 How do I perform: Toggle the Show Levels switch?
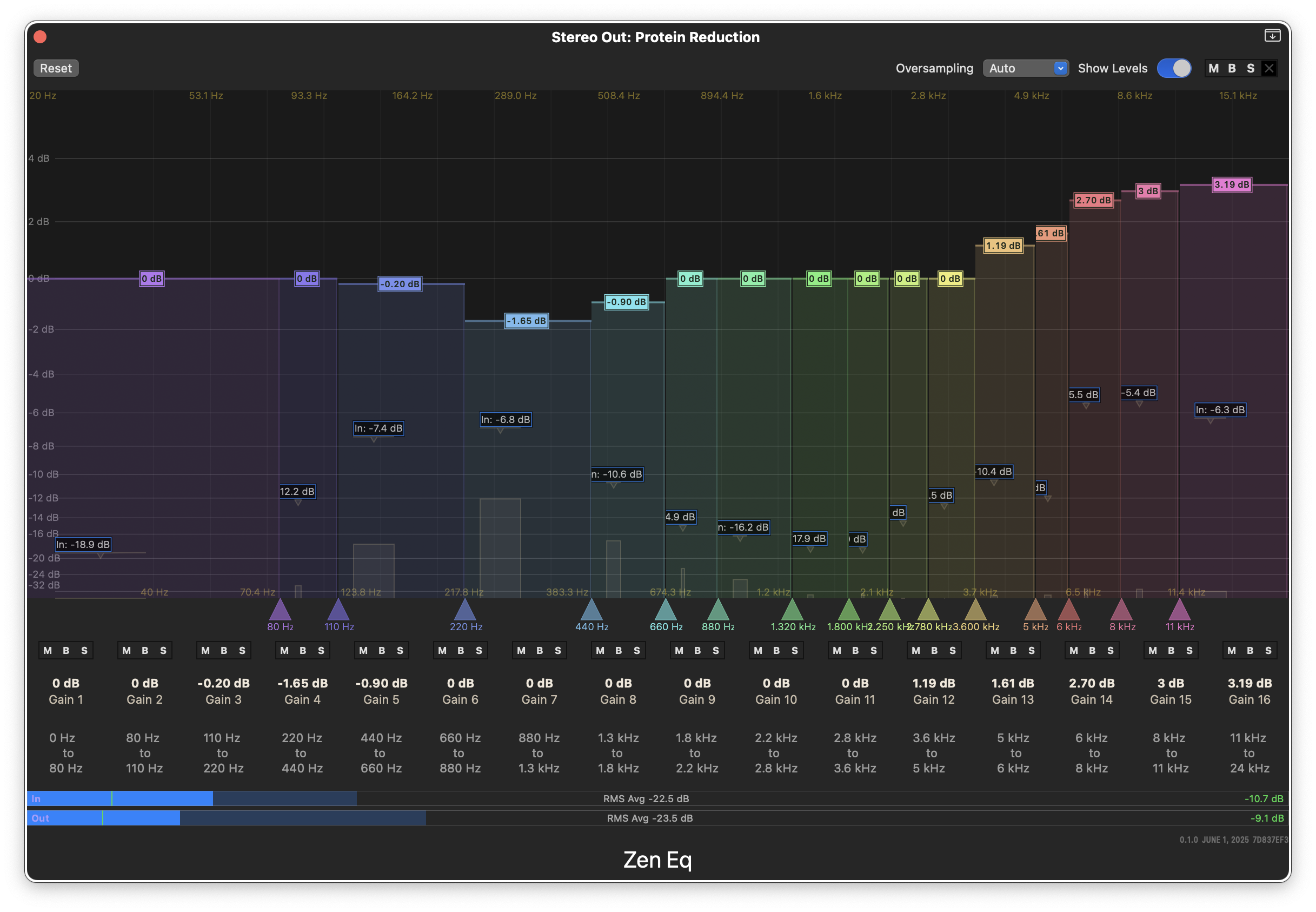point(1174,69)
